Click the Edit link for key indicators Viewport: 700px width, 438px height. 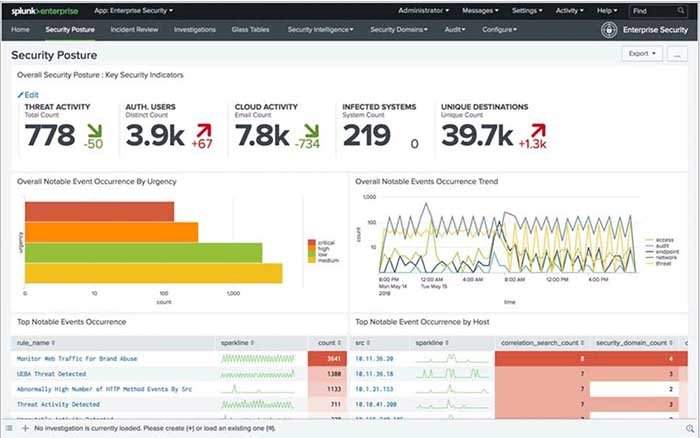tap(31, 95)
